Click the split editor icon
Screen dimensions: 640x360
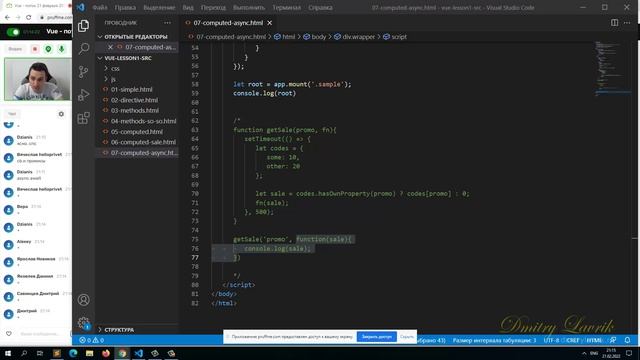click(x=614, y=23)
